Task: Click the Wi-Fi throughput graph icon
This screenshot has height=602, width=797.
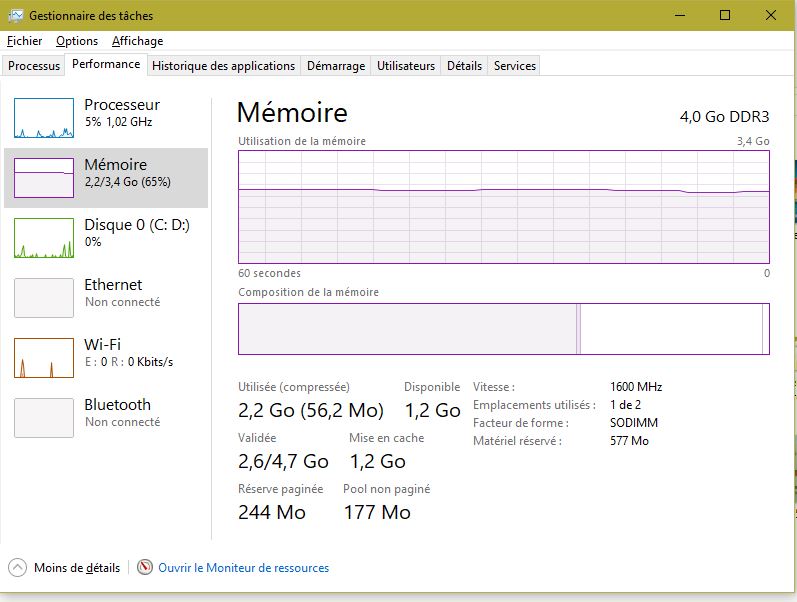Action: [44, 358]
